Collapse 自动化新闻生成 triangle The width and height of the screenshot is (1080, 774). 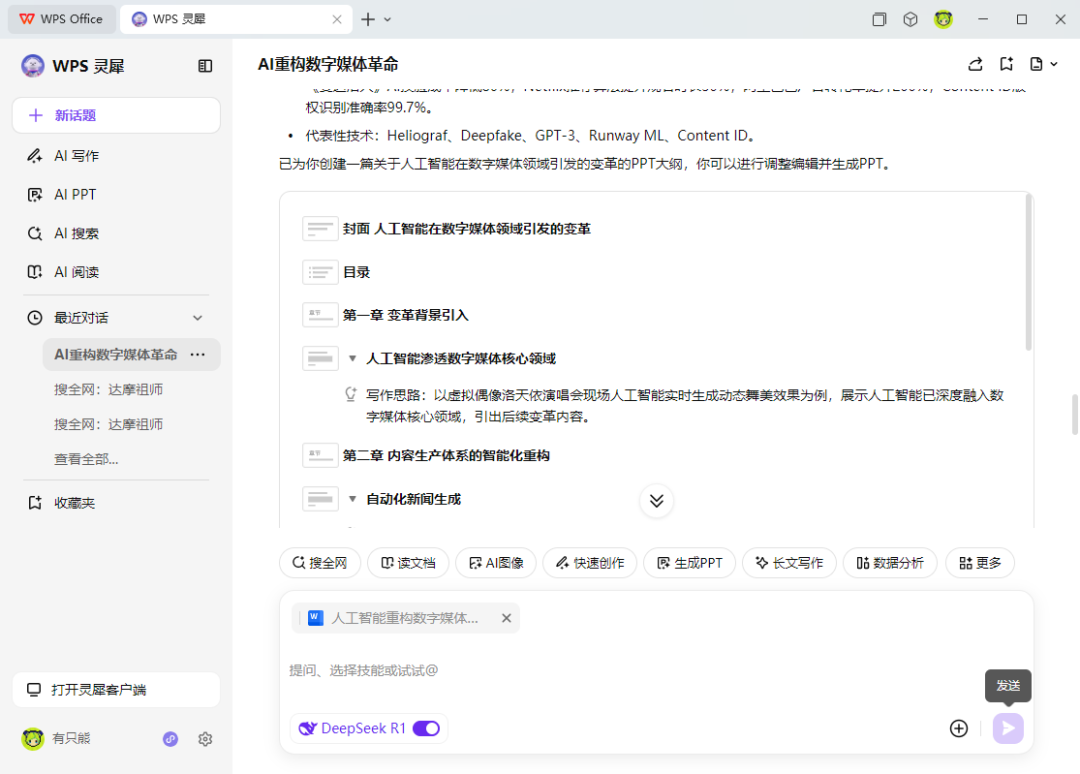(x=352, y=499)
